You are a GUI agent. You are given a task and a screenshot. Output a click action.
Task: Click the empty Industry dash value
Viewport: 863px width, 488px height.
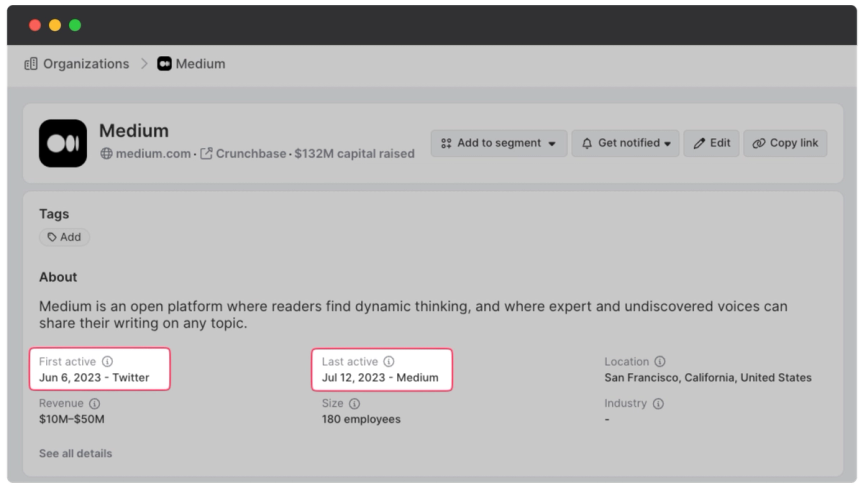607,419
